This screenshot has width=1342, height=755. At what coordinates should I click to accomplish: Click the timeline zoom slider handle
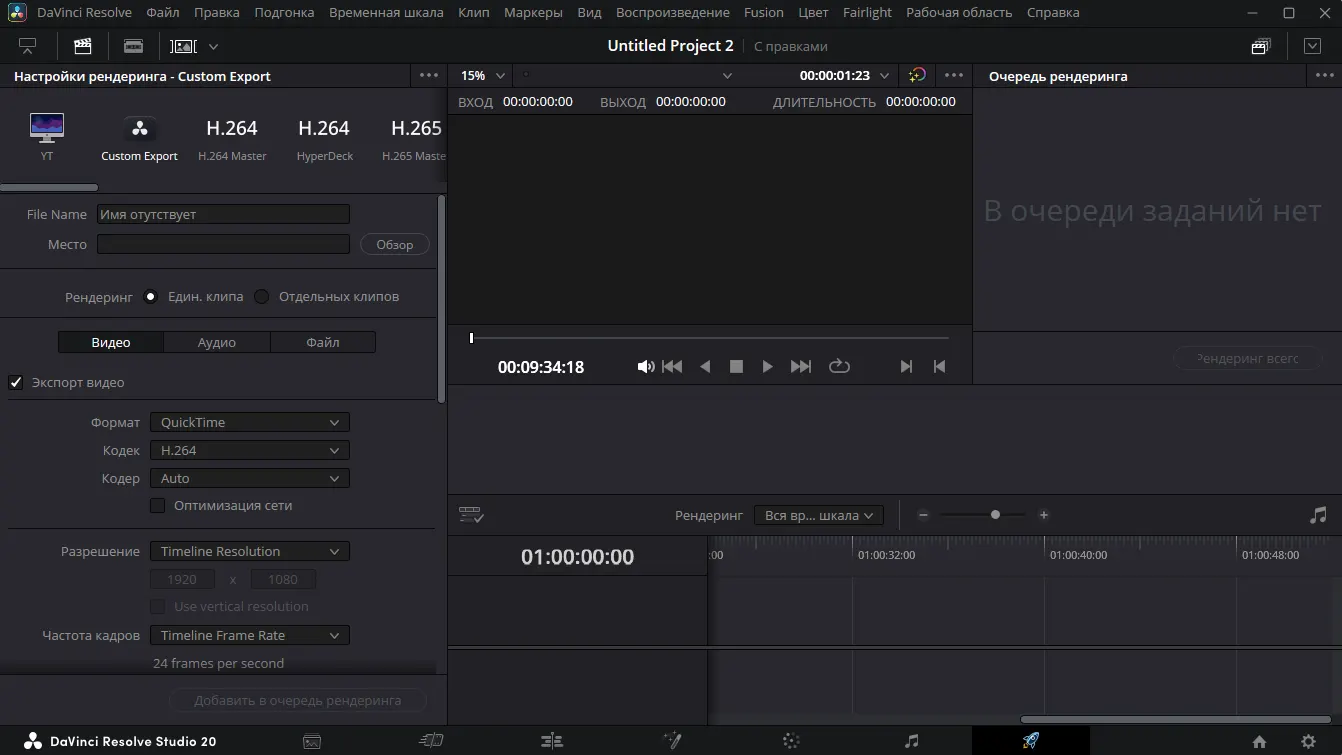pyautogui.click(x=995, y=515)
